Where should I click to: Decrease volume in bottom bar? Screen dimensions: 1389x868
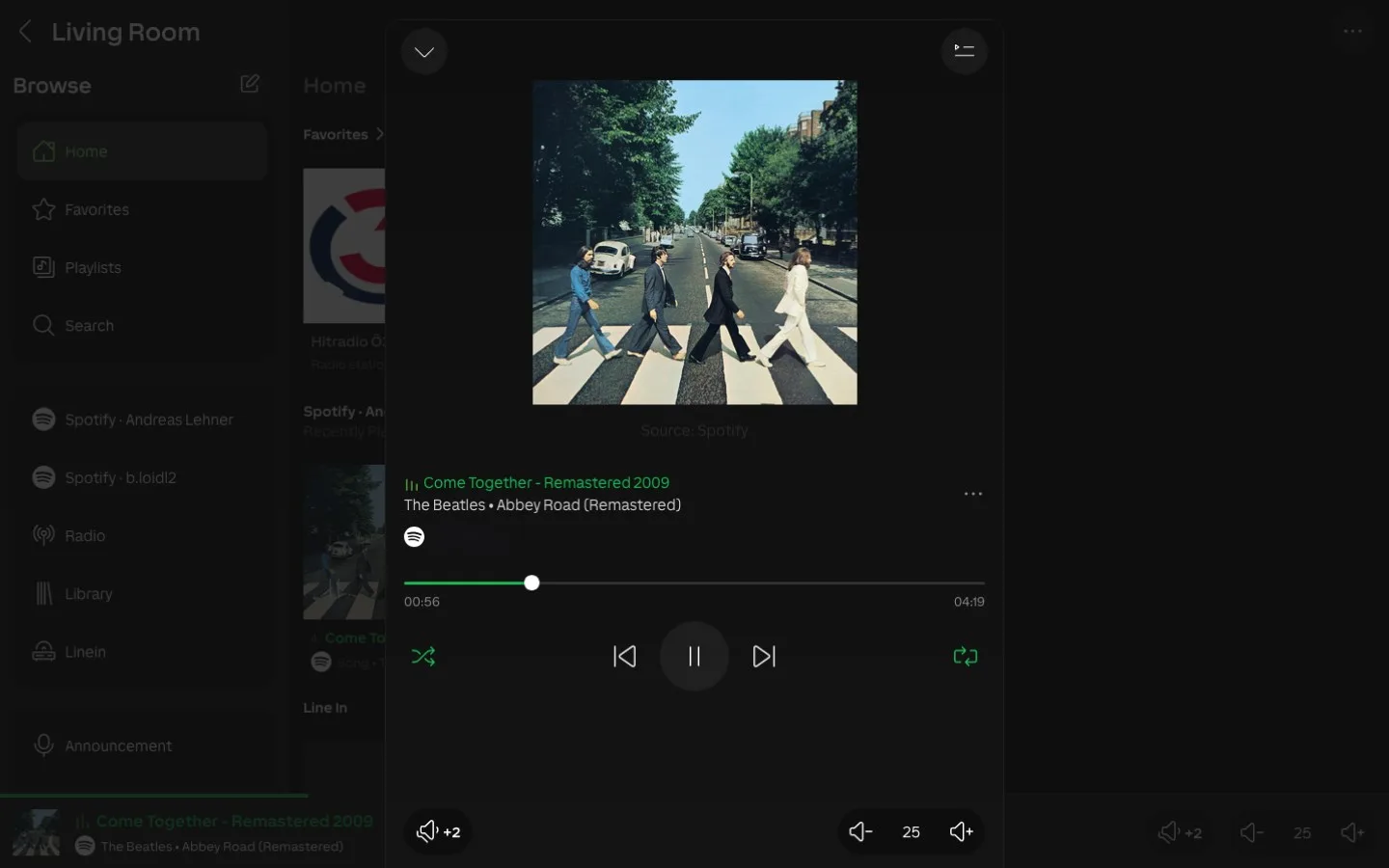tap(1251, 832)
